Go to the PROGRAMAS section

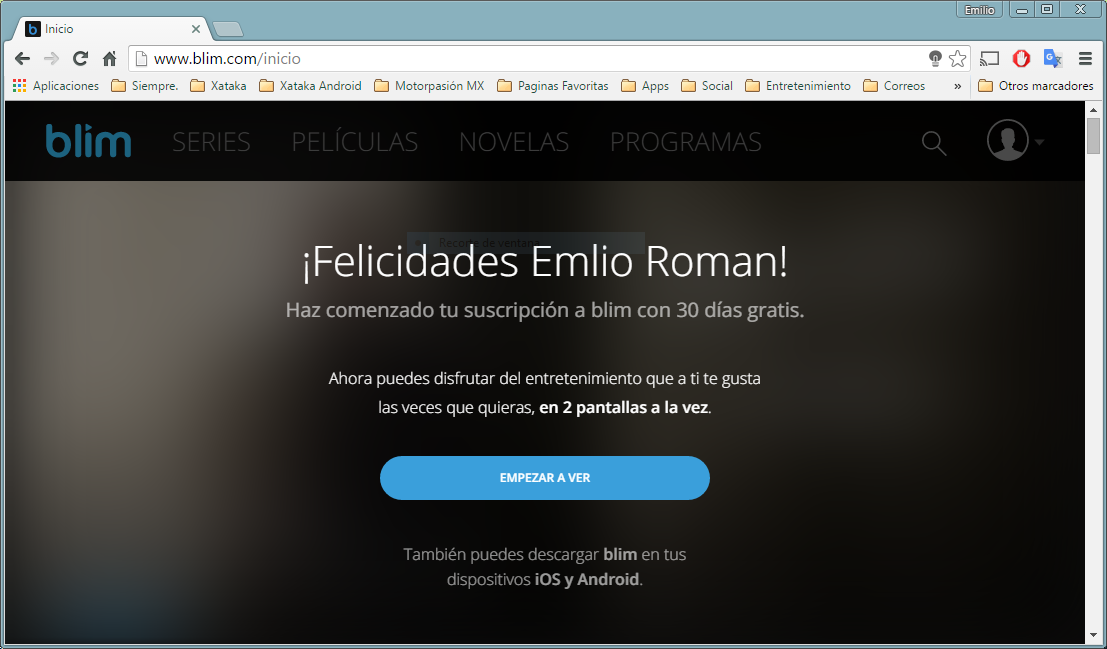click(x=686, y=142)
